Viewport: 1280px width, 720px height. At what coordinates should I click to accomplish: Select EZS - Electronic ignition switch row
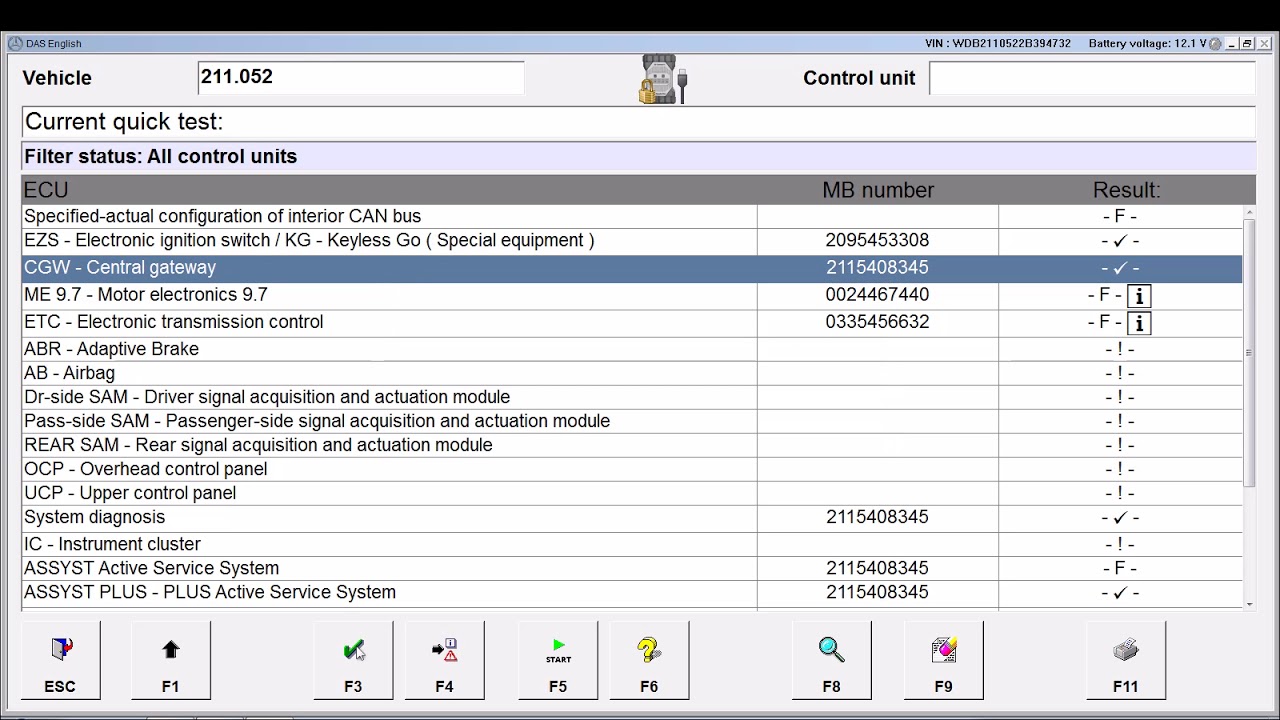[x=632, y=241]
